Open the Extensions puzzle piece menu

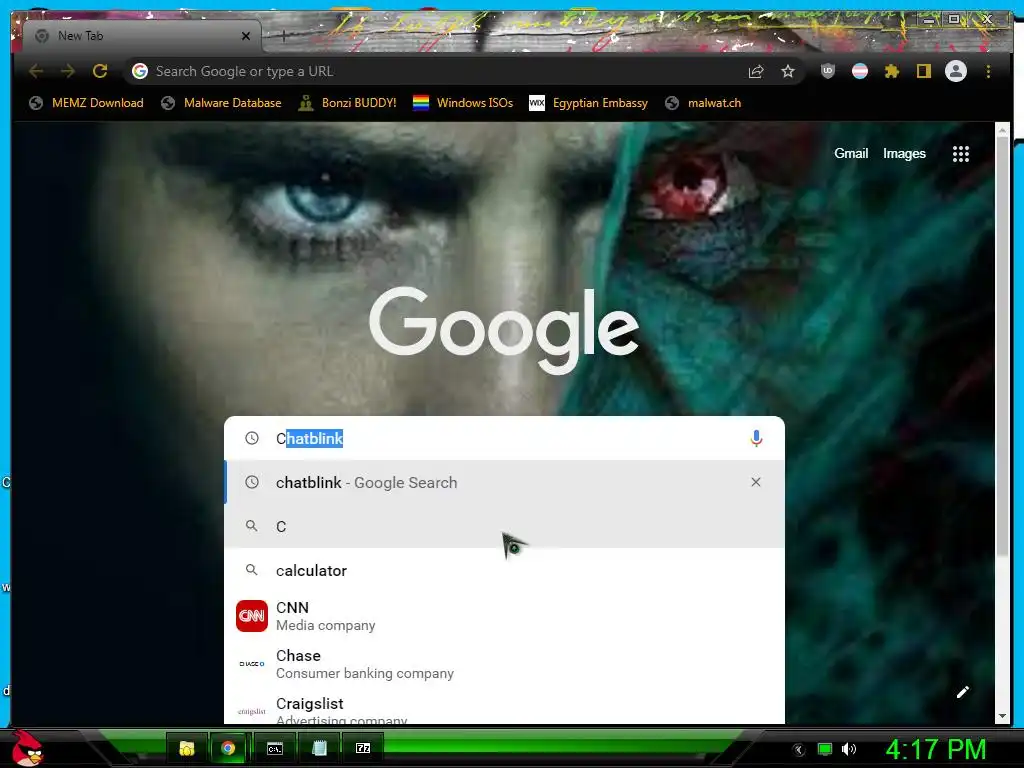892,71
